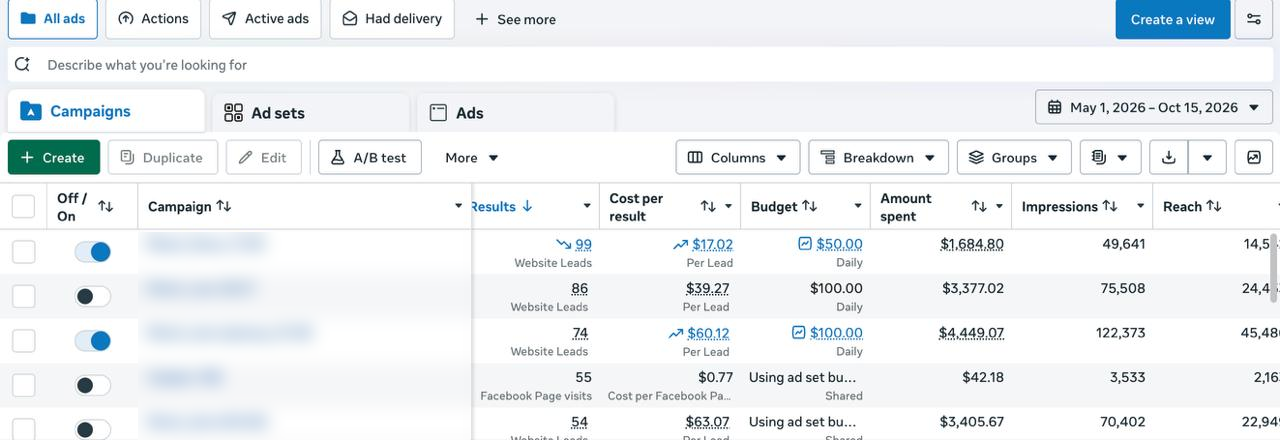Select the Actions view

153,19
